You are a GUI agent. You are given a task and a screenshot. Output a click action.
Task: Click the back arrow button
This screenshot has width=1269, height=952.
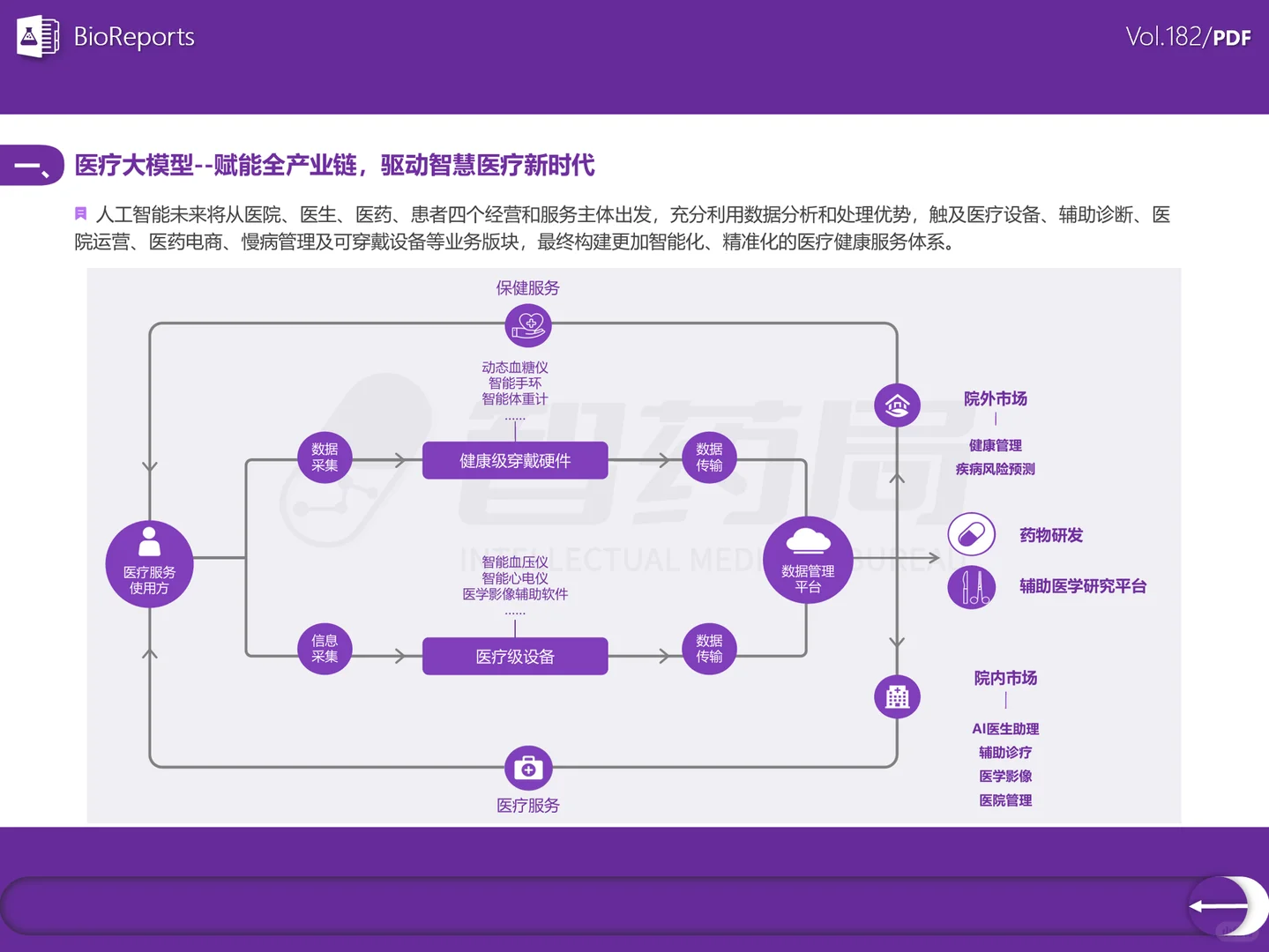click(1228, 904)
